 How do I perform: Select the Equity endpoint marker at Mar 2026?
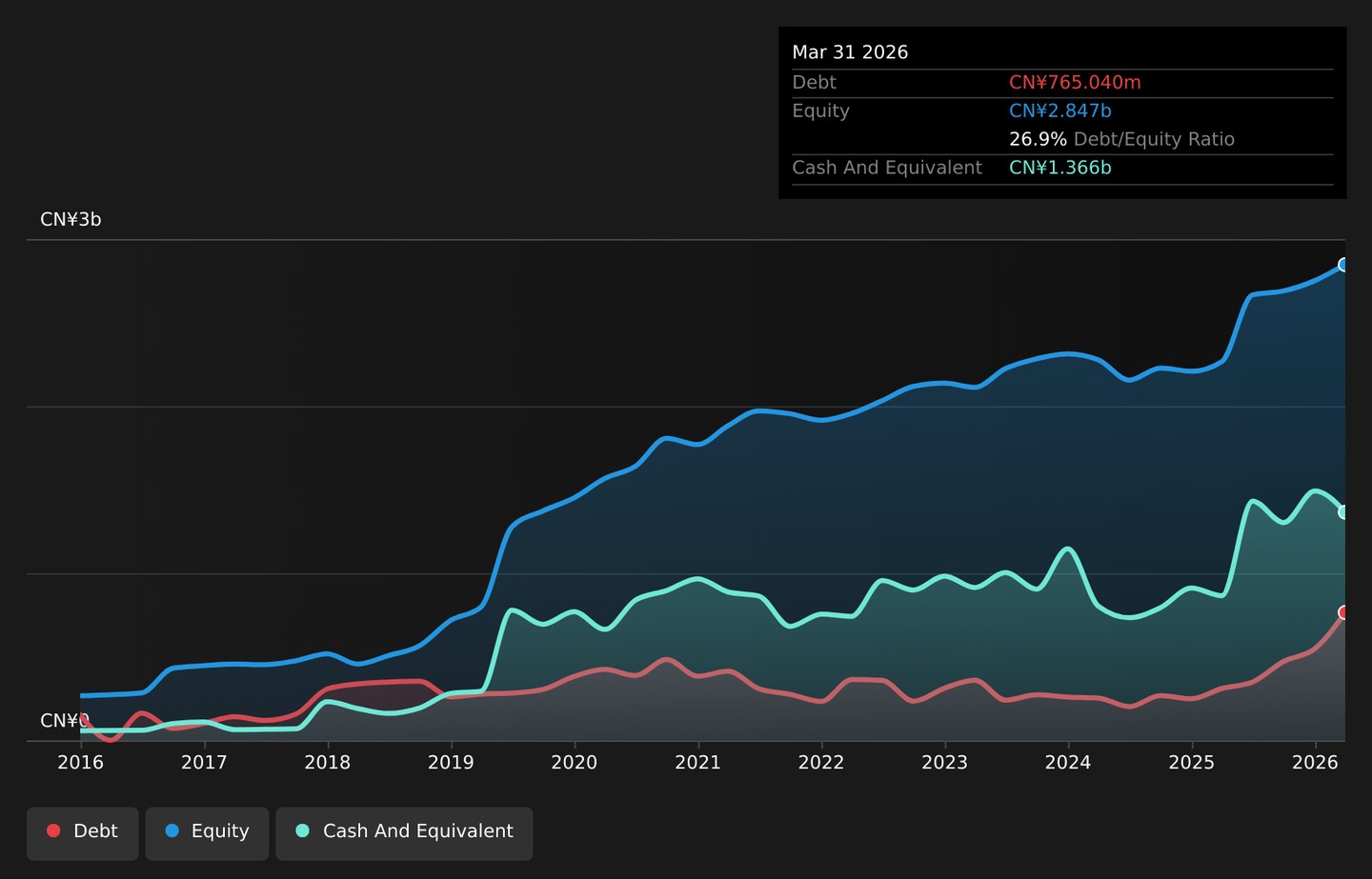click(1344, 265)
